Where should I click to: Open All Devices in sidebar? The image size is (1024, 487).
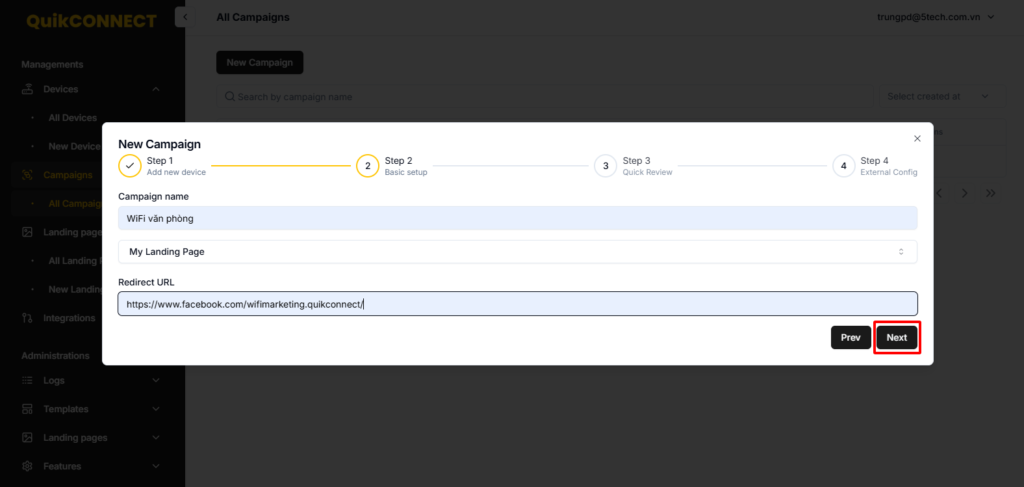coord(72,118)
